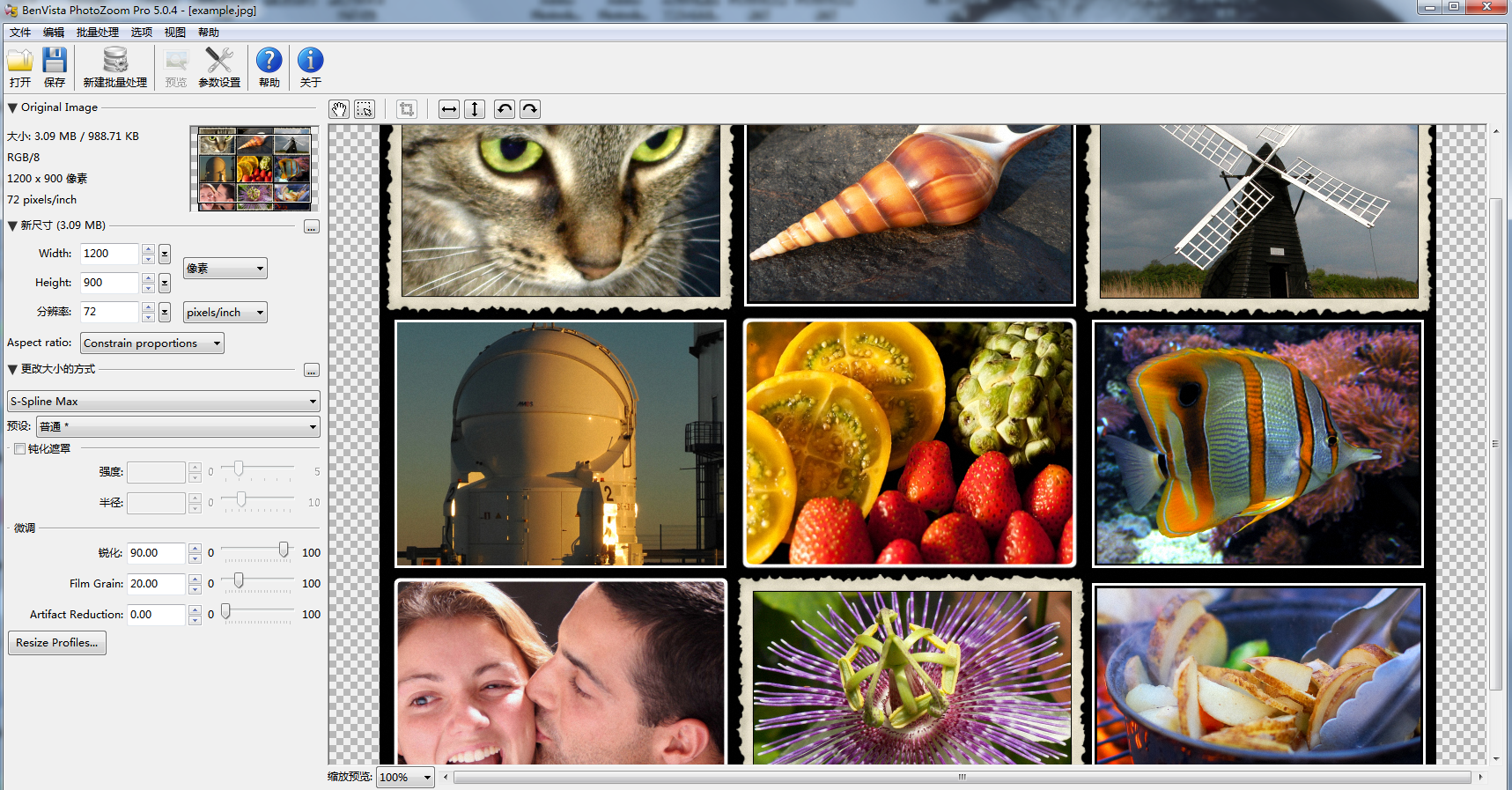Viewport: 1512px width, 790px height.
Task: Open the Height presets menu button
Action: point(165,284)
